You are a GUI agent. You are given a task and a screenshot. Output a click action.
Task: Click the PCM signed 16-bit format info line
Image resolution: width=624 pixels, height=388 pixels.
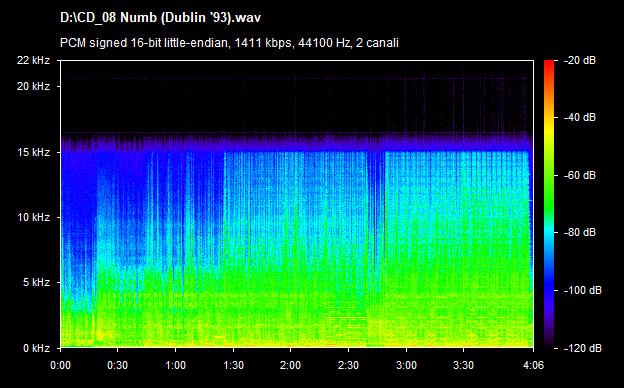(x=229, y=43)
